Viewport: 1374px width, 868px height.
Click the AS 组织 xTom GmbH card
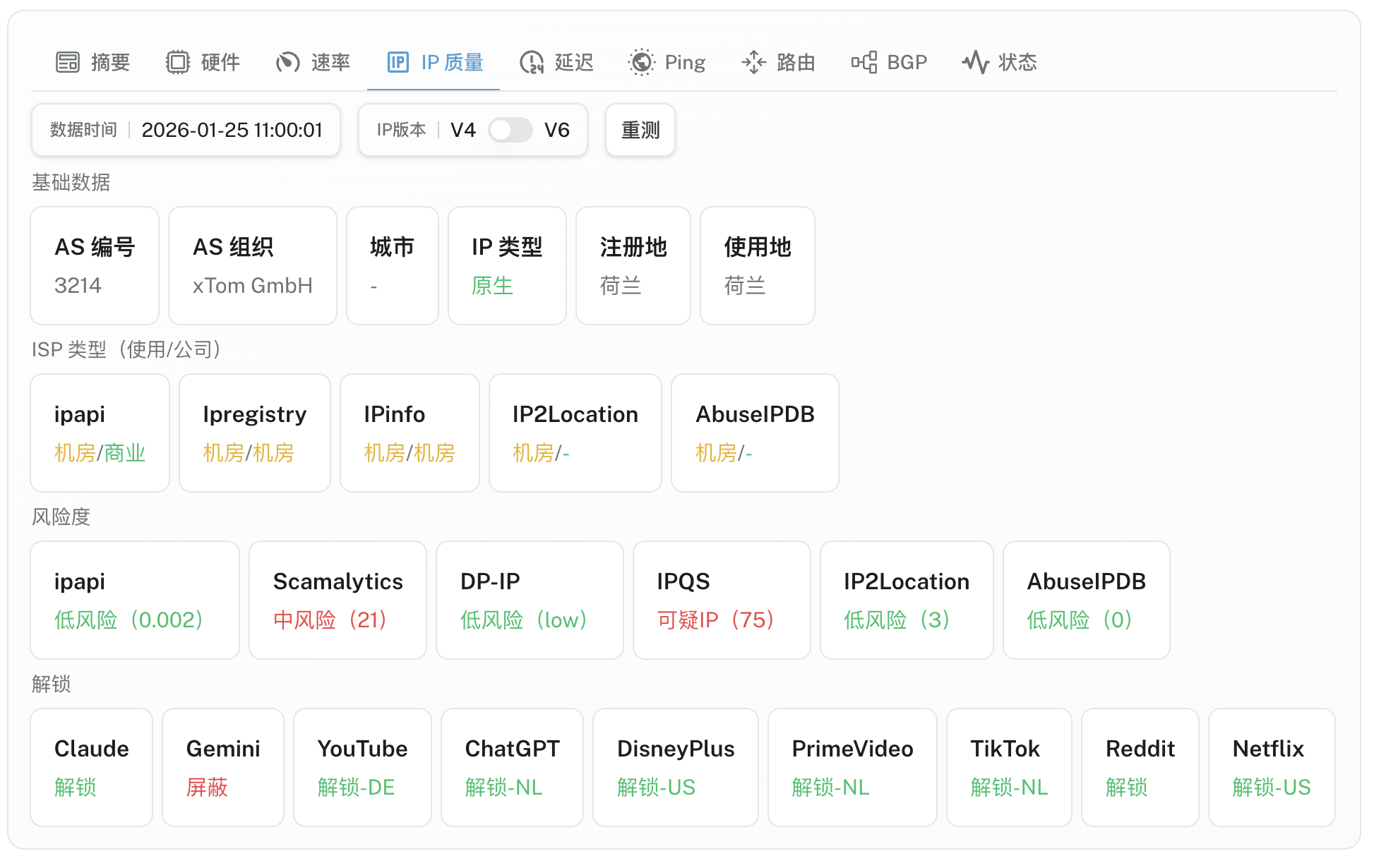pos(252,265)
